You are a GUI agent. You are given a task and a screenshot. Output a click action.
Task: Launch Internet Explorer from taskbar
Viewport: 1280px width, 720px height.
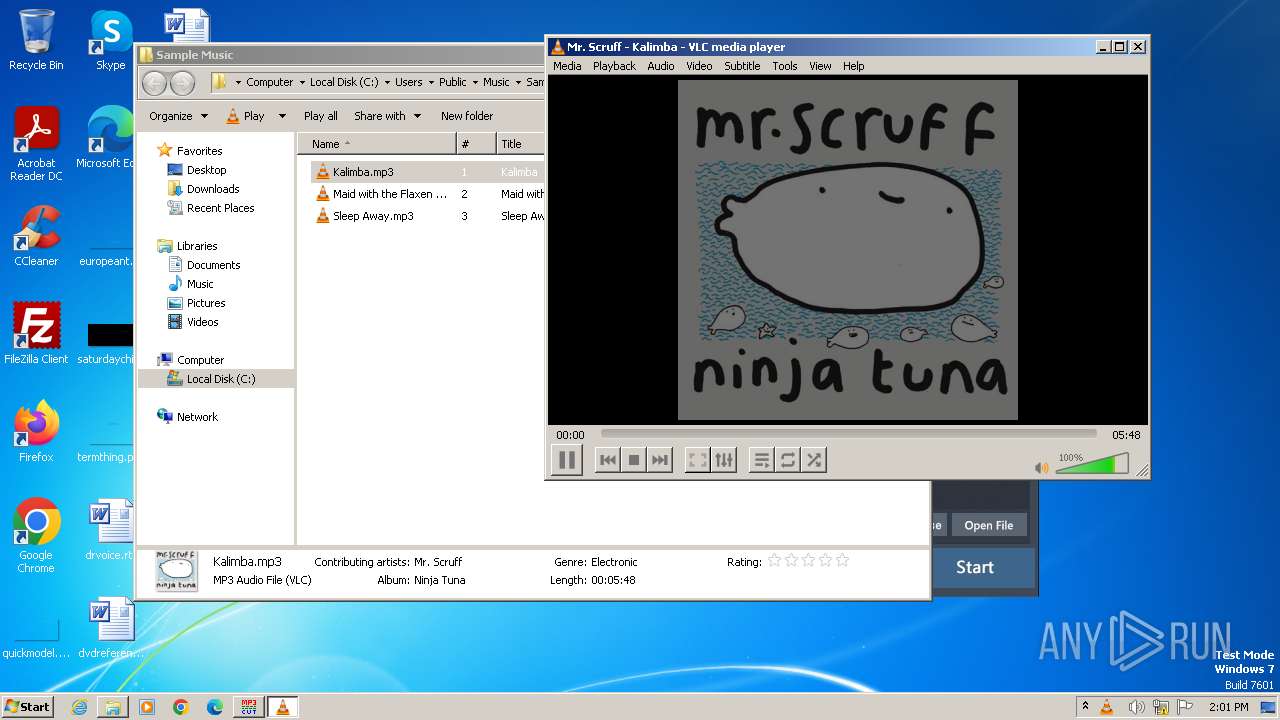tap(79, 707)
